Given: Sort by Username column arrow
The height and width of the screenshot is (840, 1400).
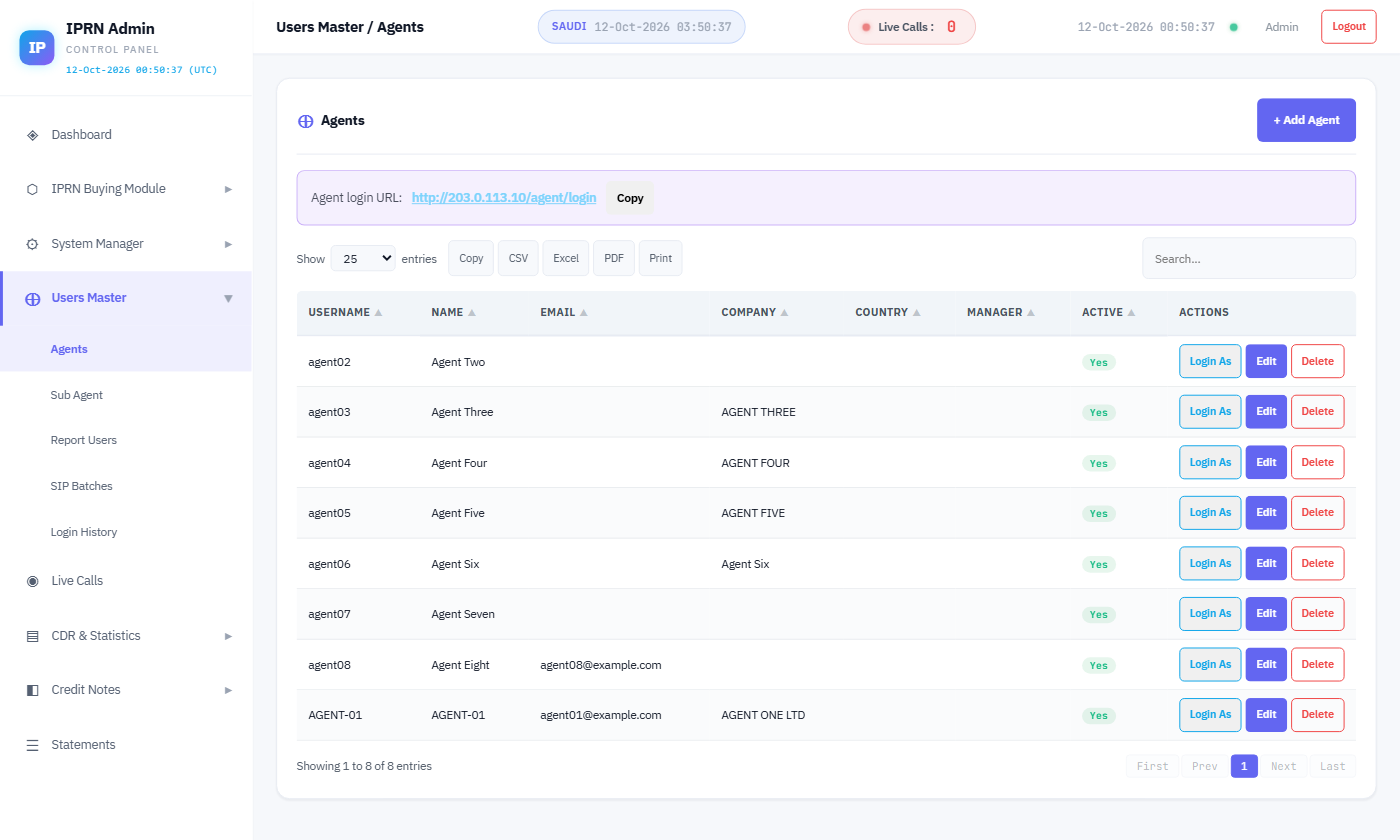Looking at the screenshot, I should click(378, 313).
